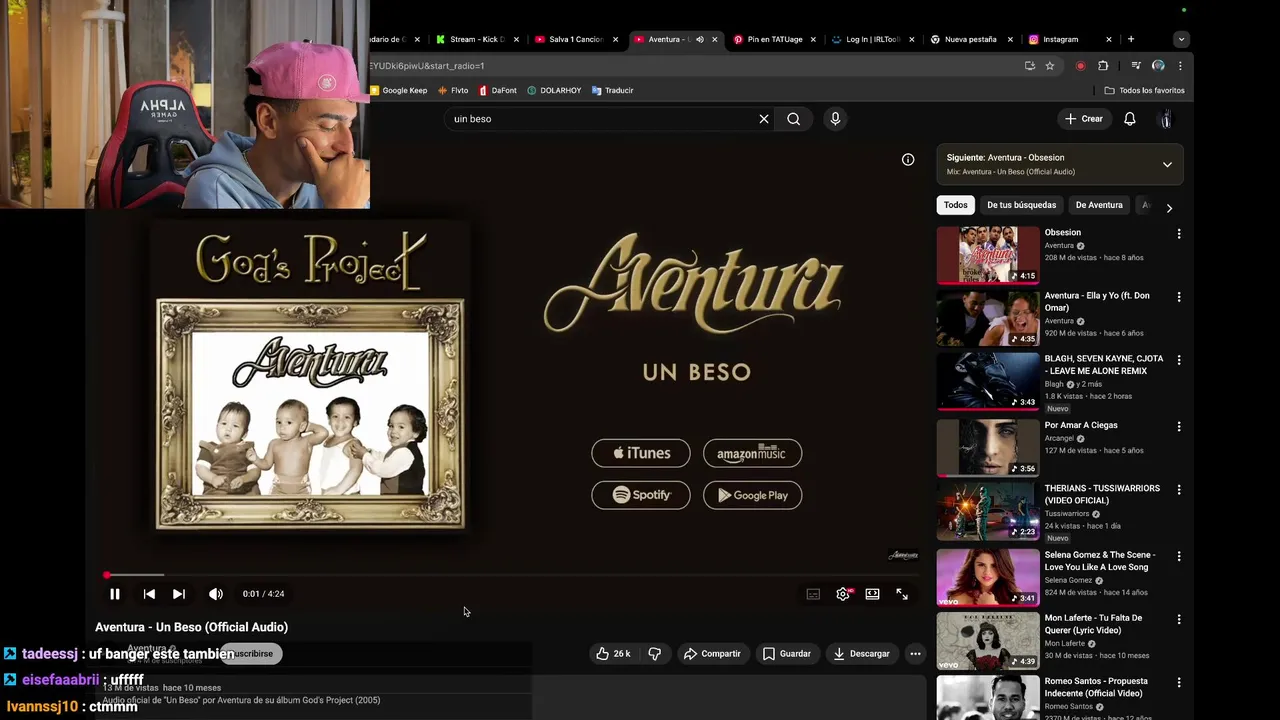The width and height of the screenshot is (1280, 720).
Task: Open options for Leave Me Alone Remix
Action: (1179, 360)
